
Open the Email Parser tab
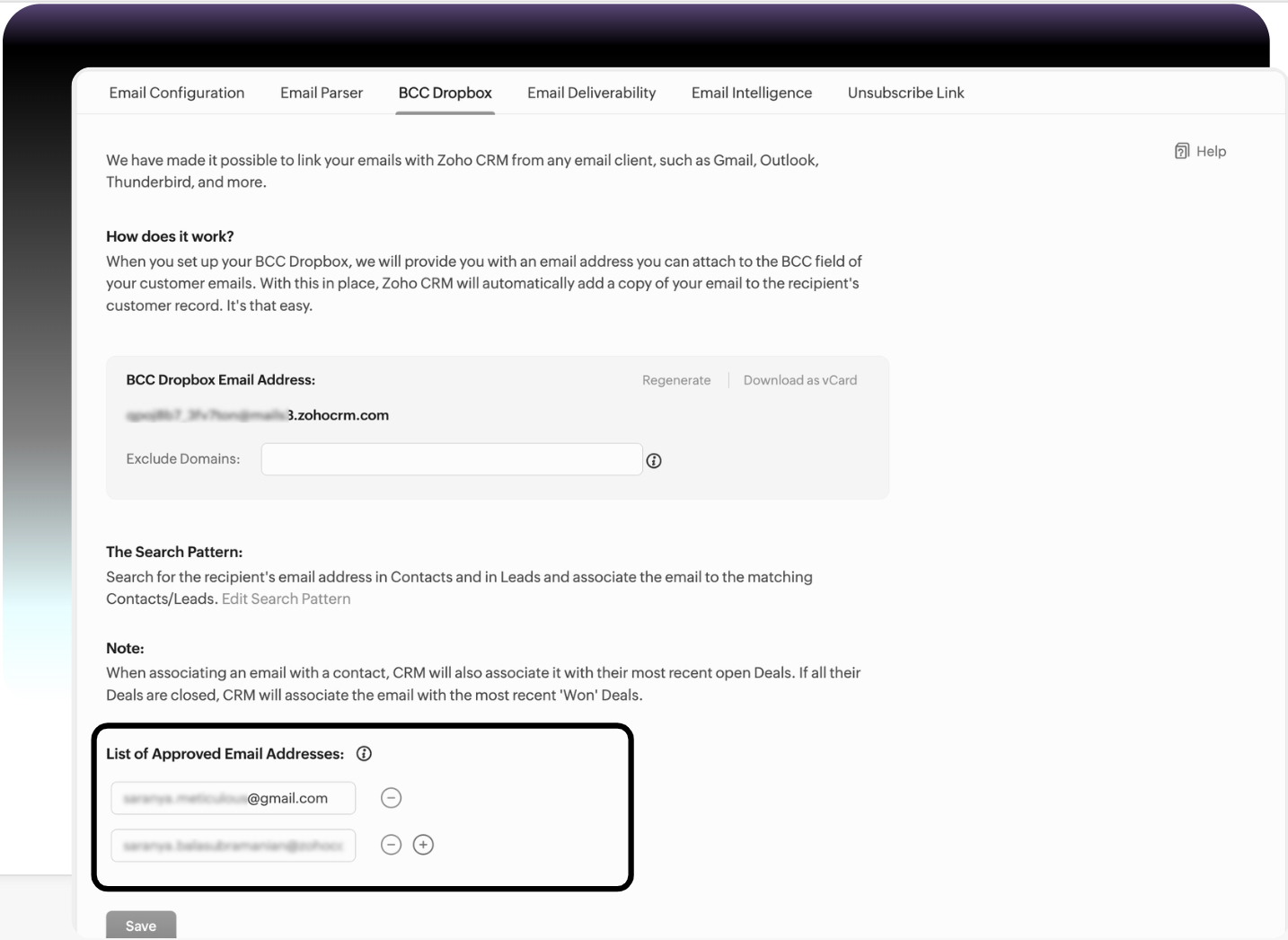322,93
